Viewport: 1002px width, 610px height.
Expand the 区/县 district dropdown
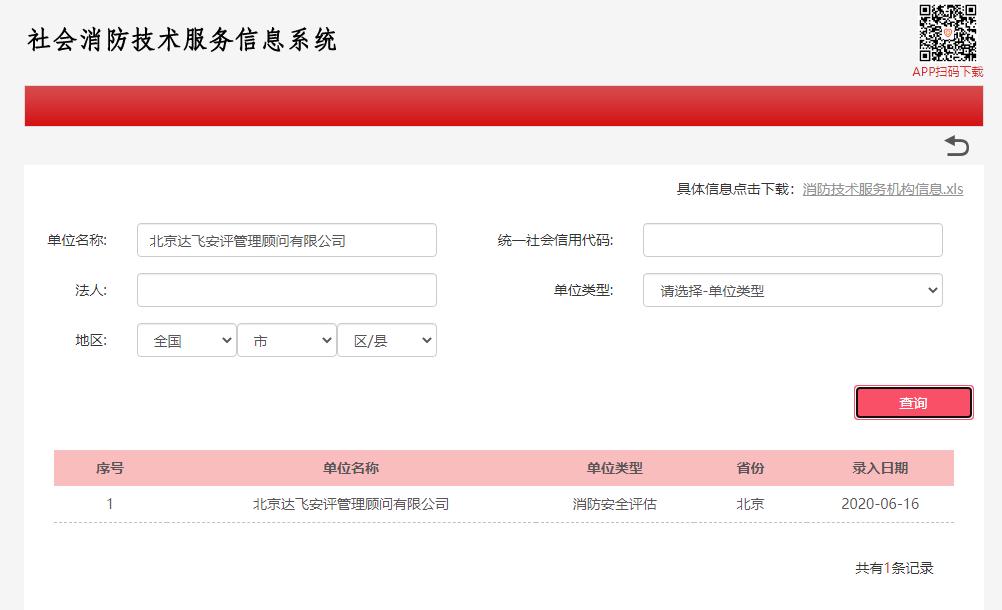click(386, 341)
